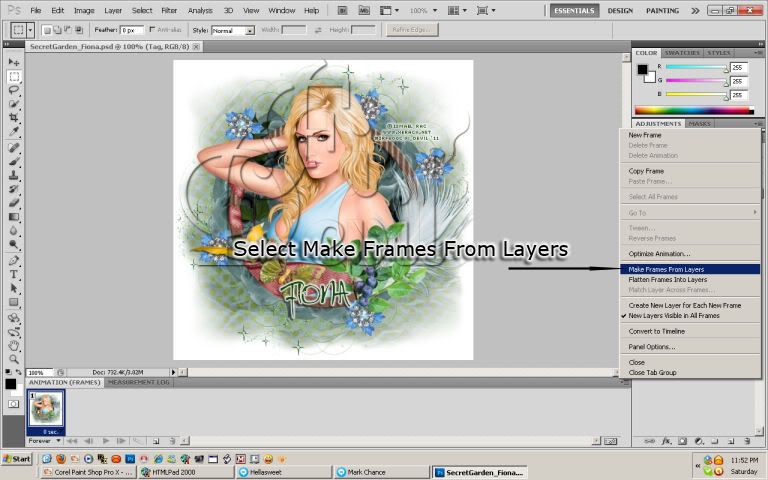
Task: Switch to the Measurement Log tab
Action: pos(139,382)
